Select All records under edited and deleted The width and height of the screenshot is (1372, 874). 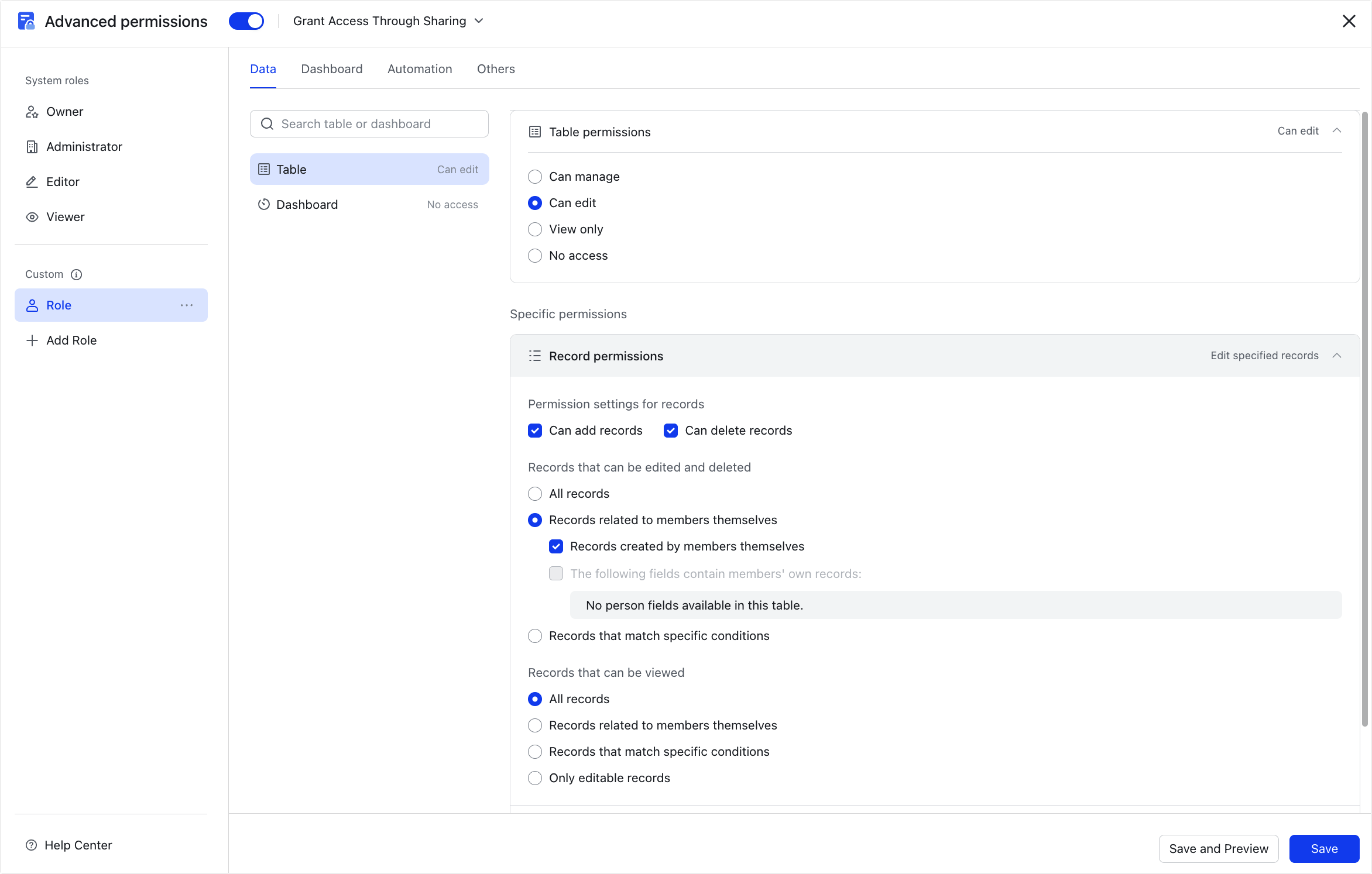click(535, 494)
